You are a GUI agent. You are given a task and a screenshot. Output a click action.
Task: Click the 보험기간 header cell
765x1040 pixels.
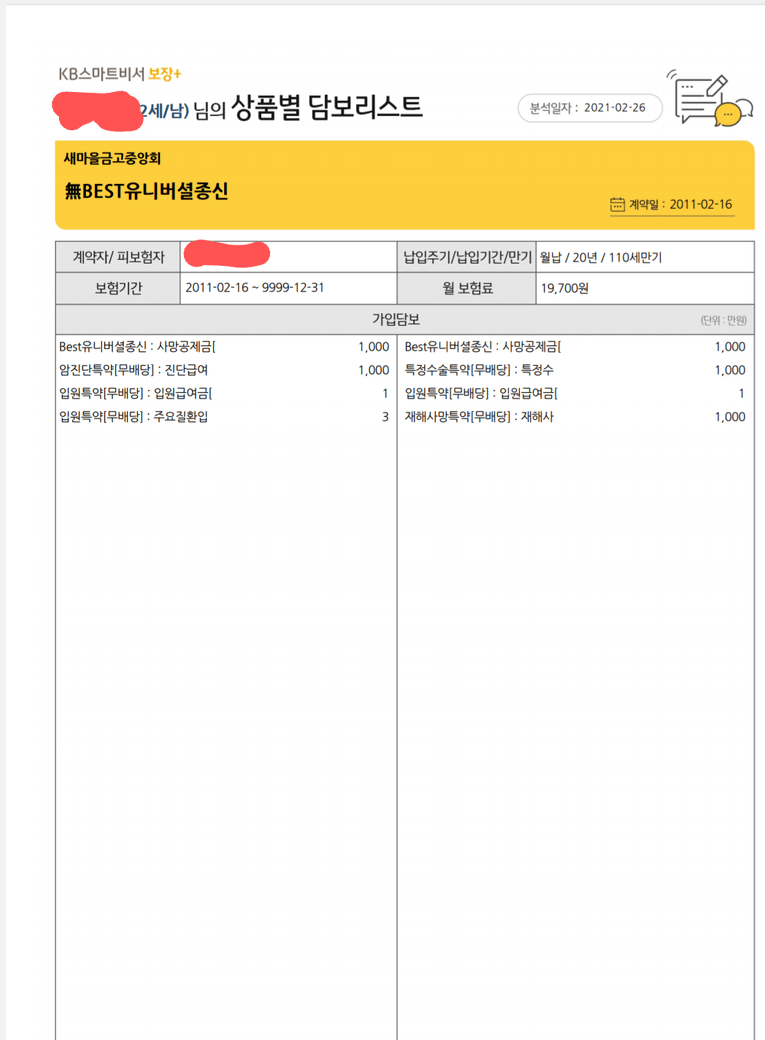coord(118,288)
